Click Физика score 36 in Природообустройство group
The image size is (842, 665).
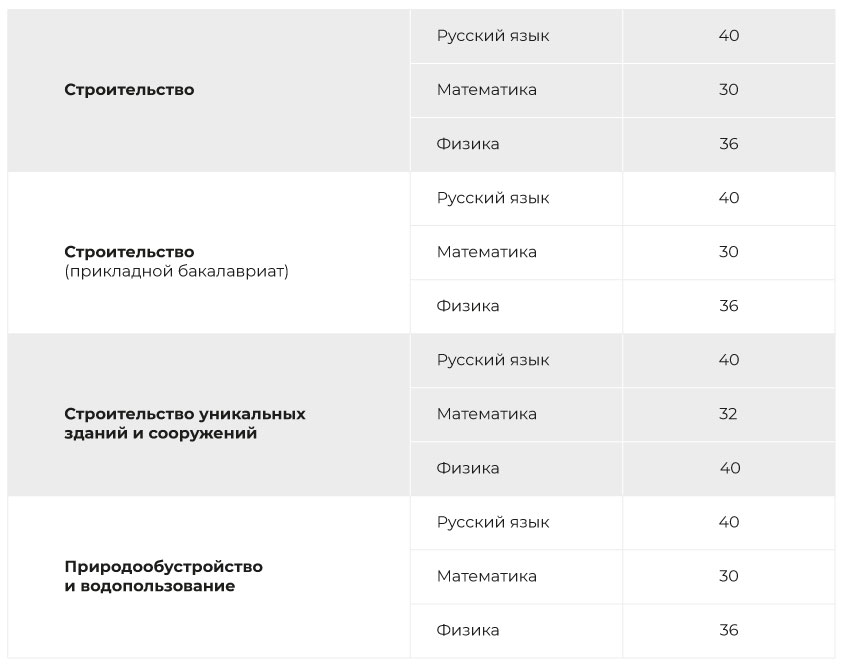pos(728,630)
